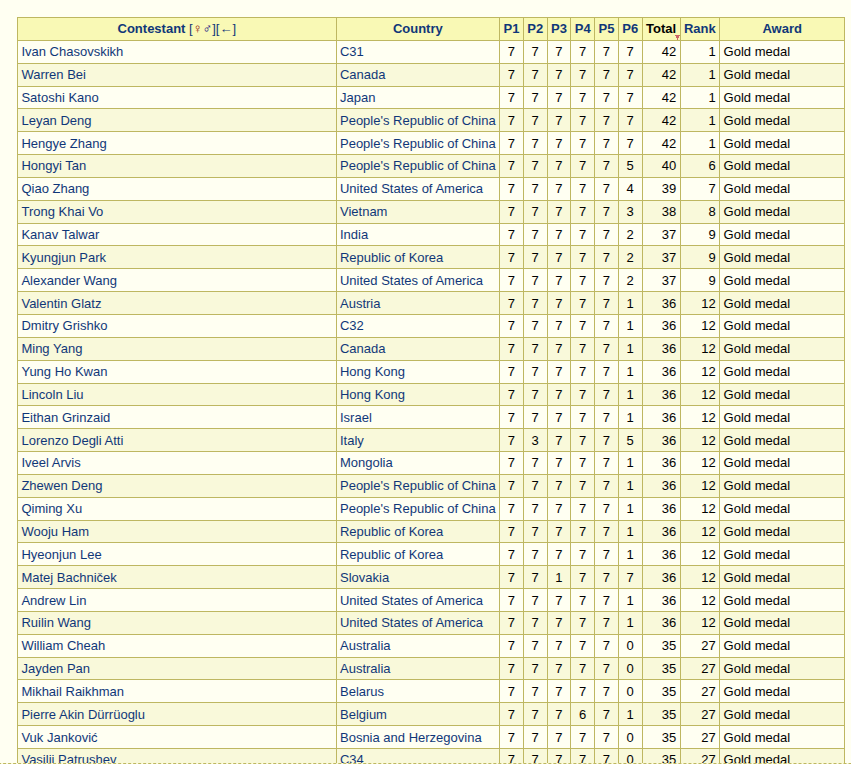851x764 pixels.
Task: Click the gender symbols toggle in Contestant header
Action: point(203,29)
